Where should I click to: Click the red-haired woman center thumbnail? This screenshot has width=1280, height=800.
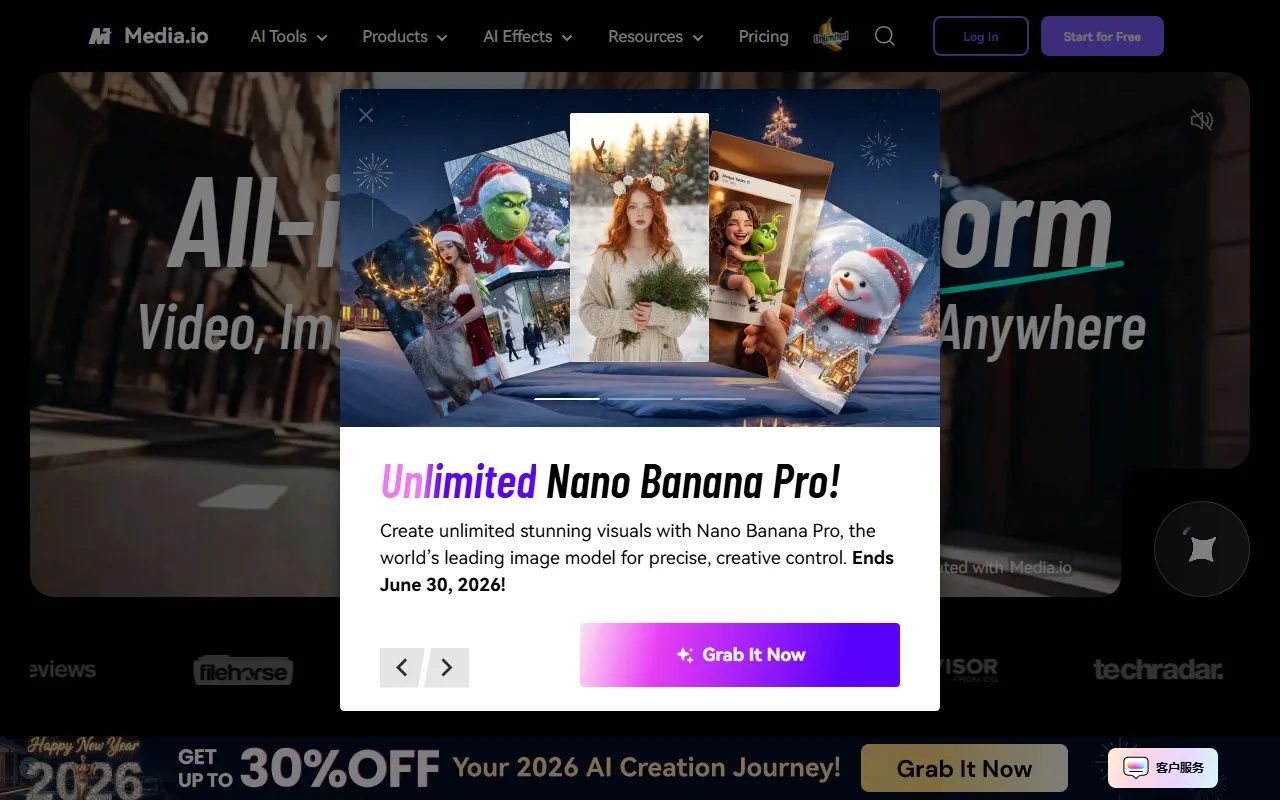tap(639, 237)
